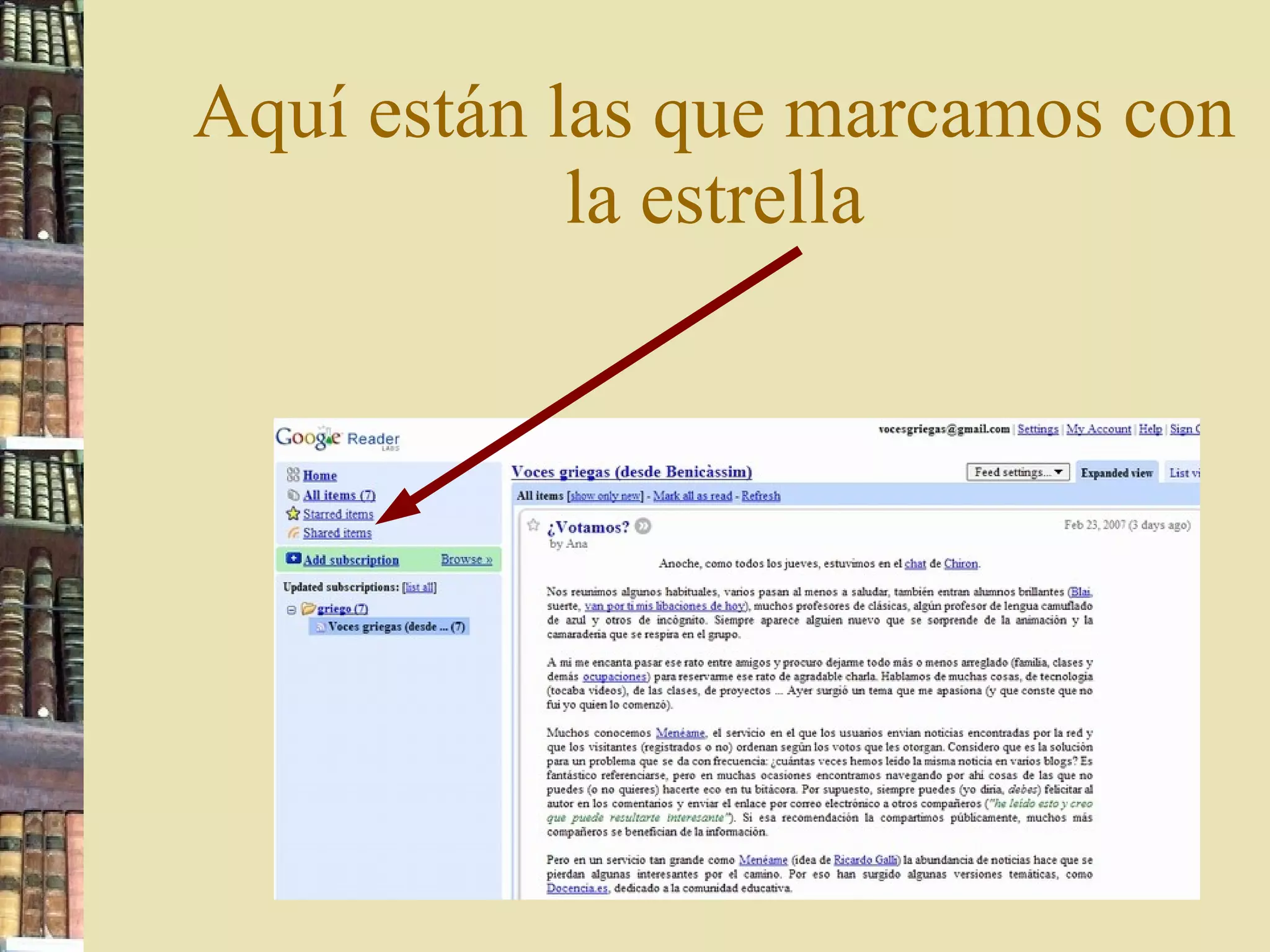Open My Account link
The height and width of the screenshot is (952, 1270).
1098,429
